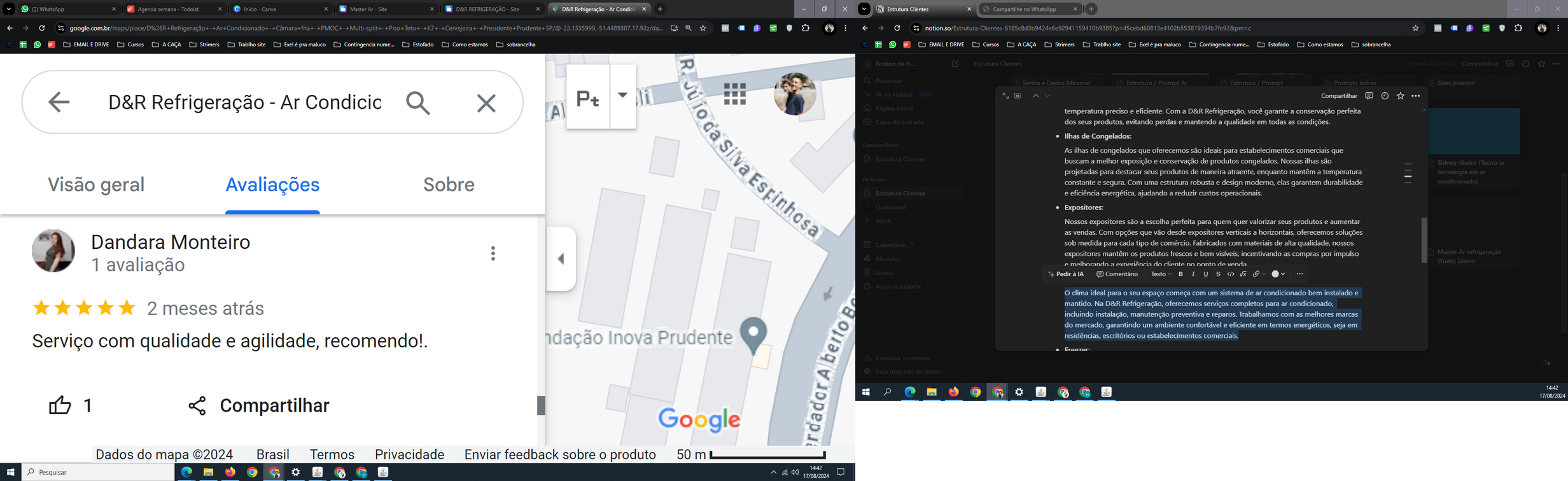Open Notion page in full view
1568x481 pixels.
1005,96
